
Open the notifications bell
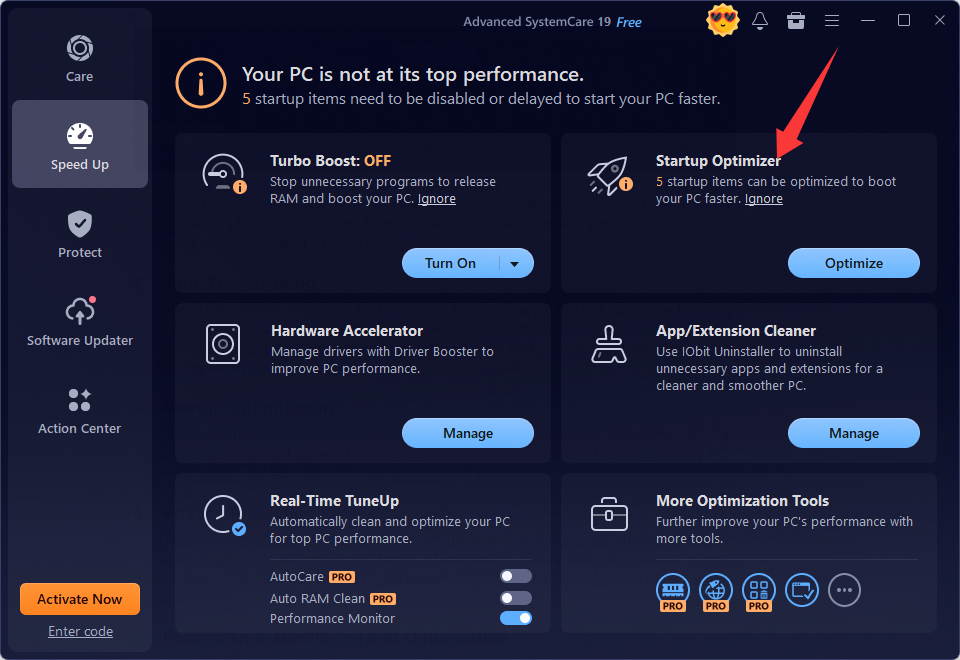click(x=760, y=21)
